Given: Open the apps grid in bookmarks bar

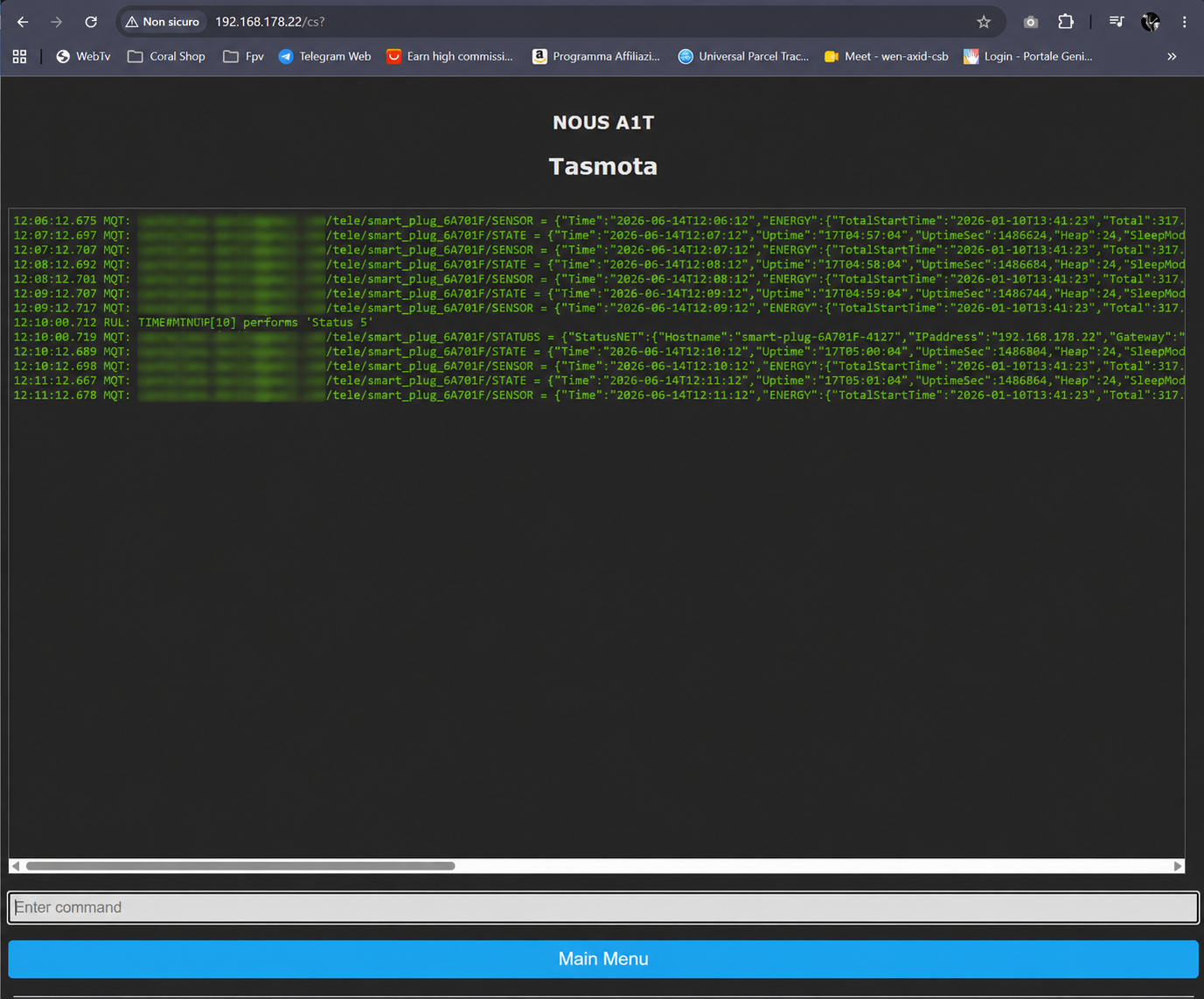Looking at the screenshot, I should click(x=19, y=56).
